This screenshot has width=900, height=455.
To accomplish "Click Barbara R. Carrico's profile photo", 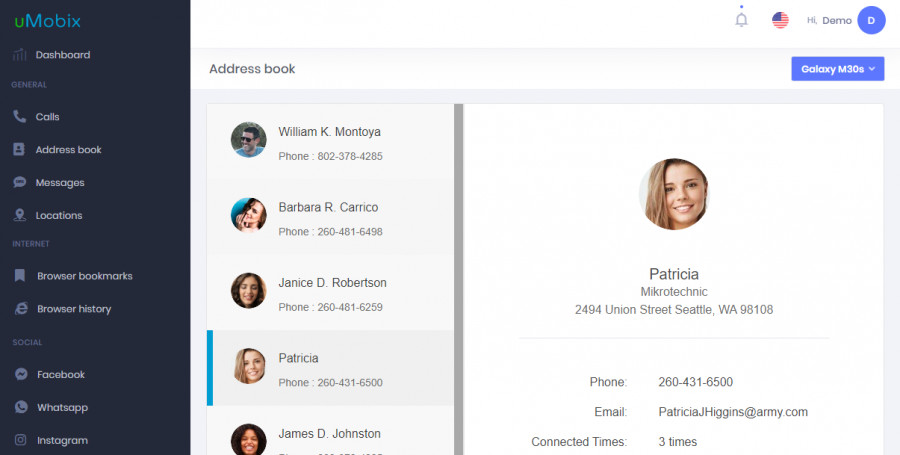I will point(249,215).
